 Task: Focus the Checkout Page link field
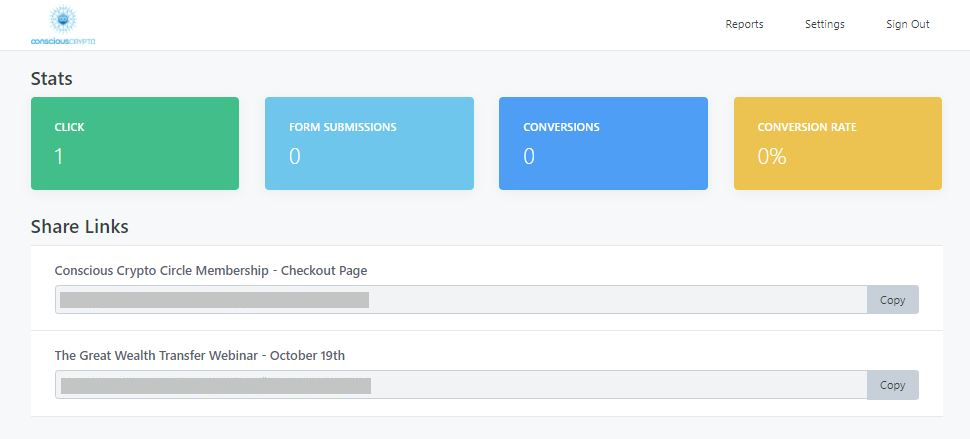point(461,300)
